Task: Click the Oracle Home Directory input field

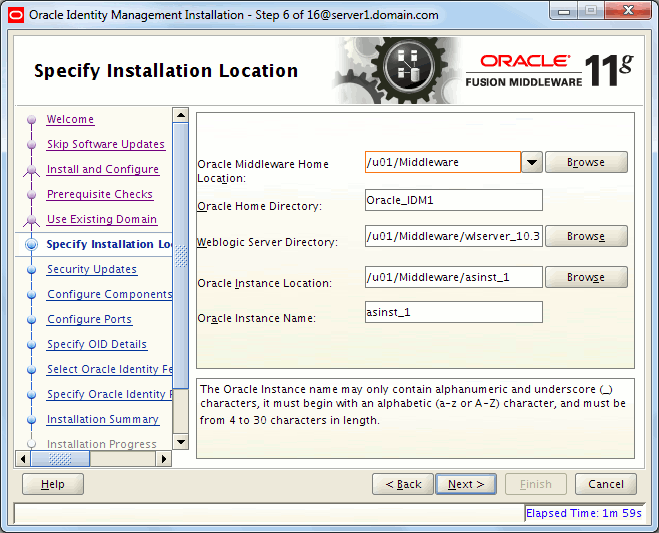Action: pos(453,200)
